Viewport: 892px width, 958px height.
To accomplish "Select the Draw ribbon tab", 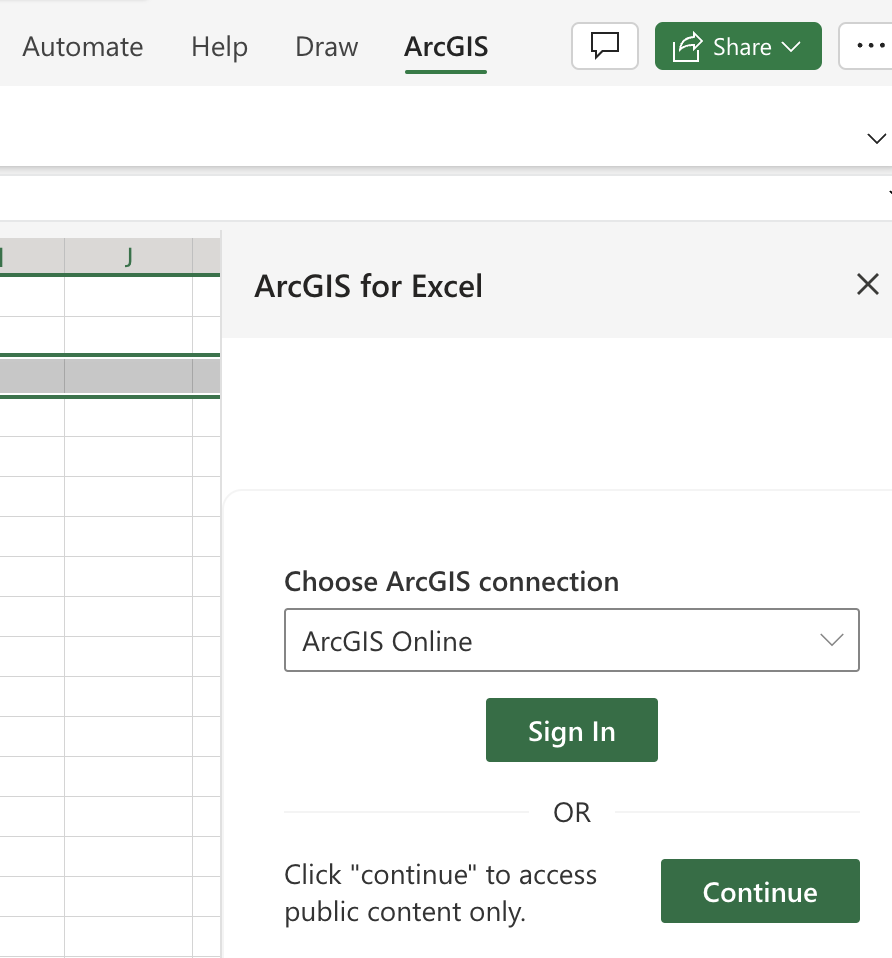I will click(x=327, y=47).
